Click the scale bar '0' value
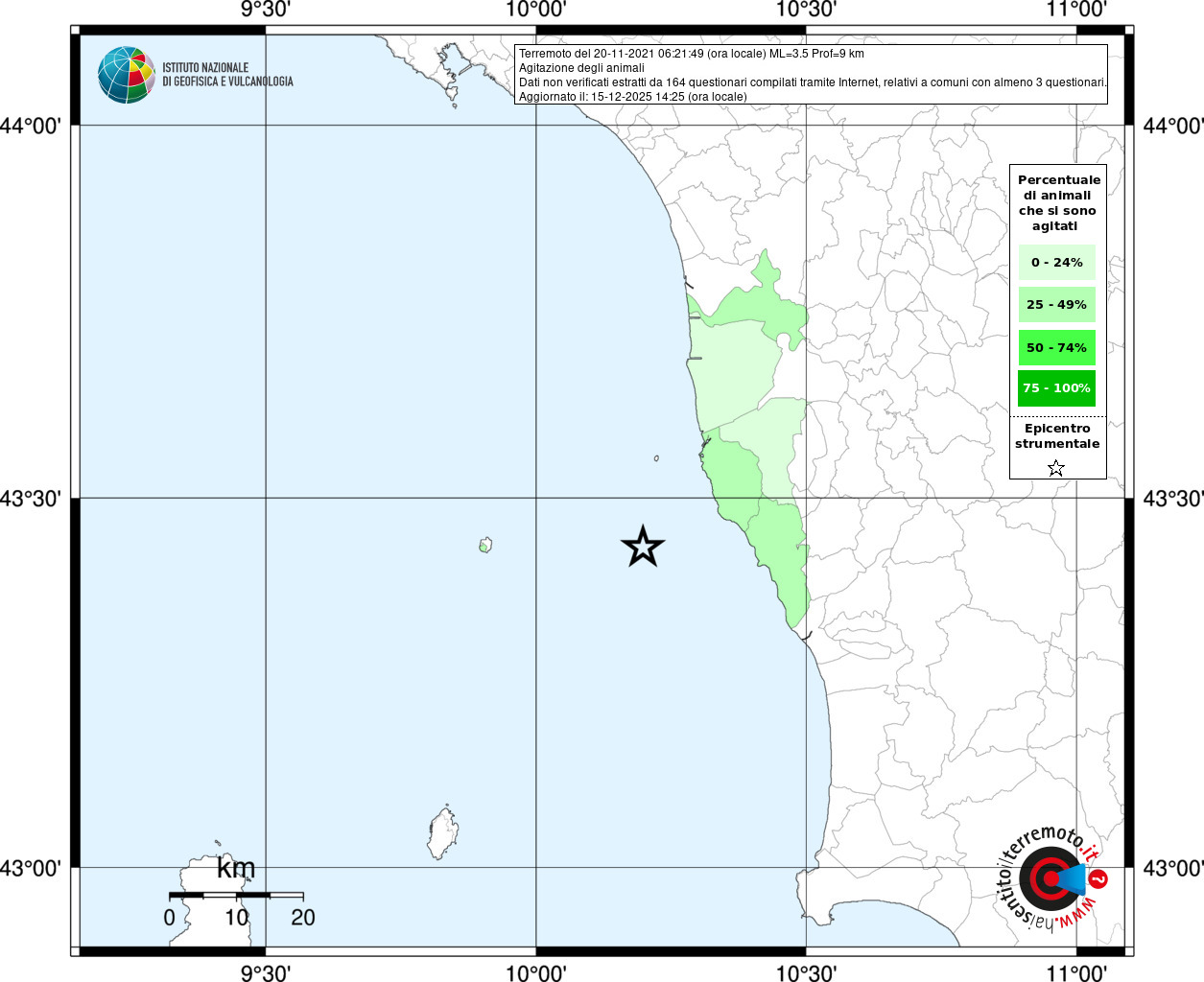Image resolution: width=1204 pixels, height=982 pixels. (x=169, y=918)
